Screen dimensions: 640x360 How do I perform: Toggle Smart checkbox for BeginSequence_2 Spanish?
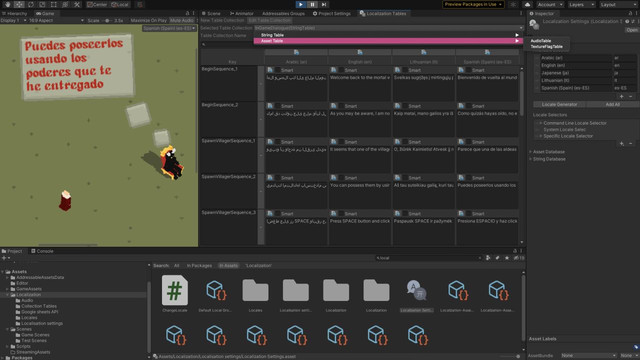click(469, 106)
